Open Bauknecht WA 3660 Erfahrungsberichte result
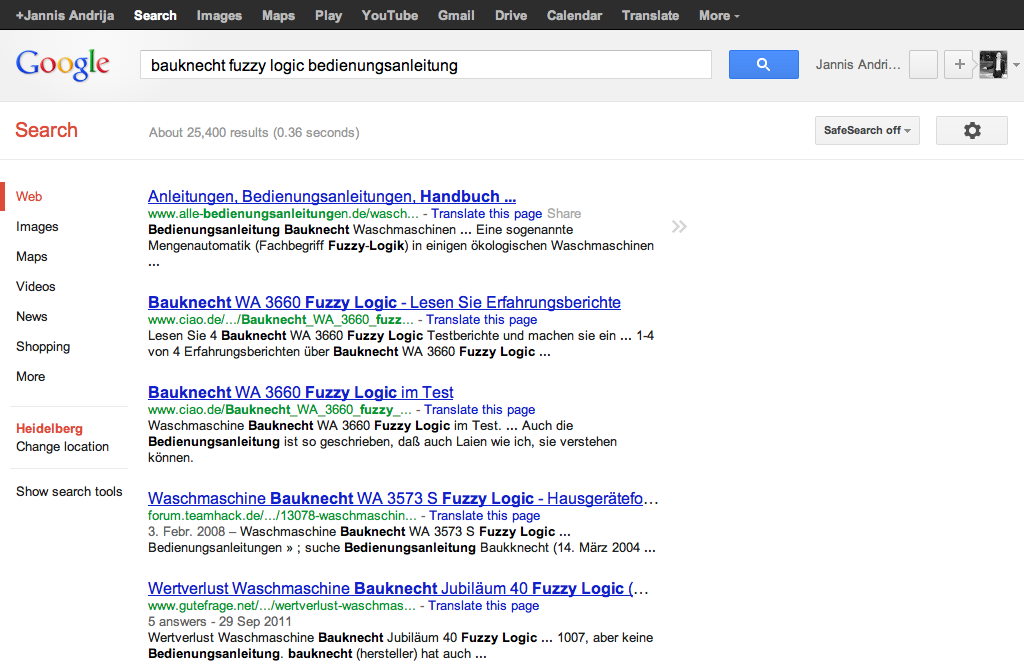 pyautogui.click(x=384, y=302)
